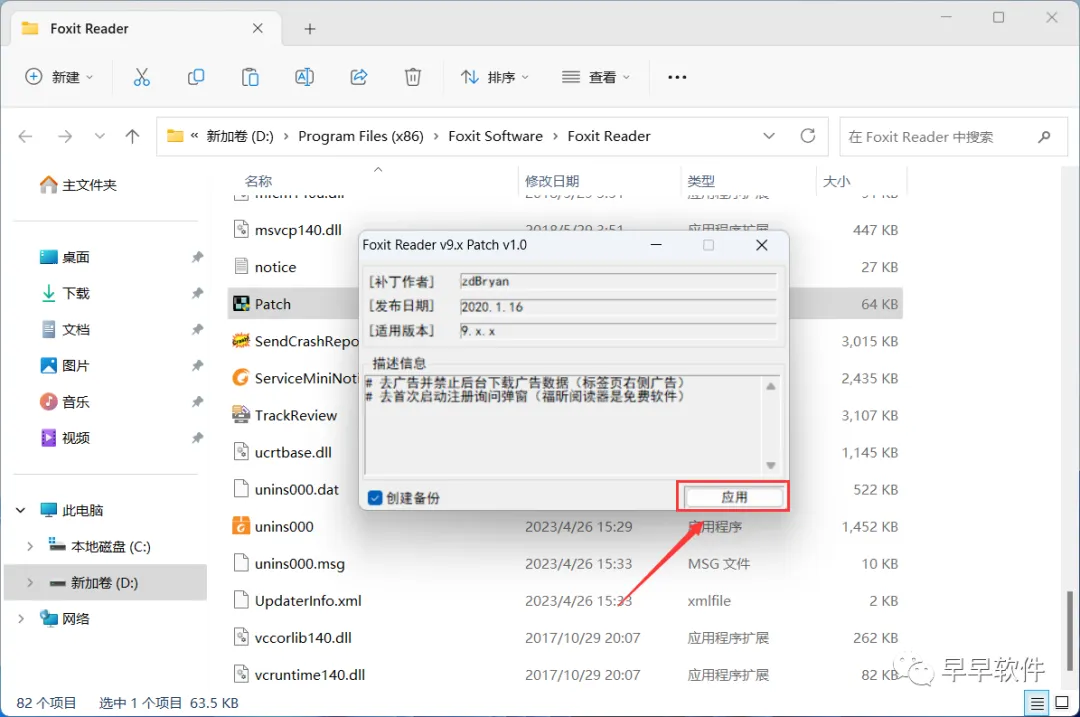Go up one folder level arrow
Screen dimensions: 1080x717
click(132, 136)
